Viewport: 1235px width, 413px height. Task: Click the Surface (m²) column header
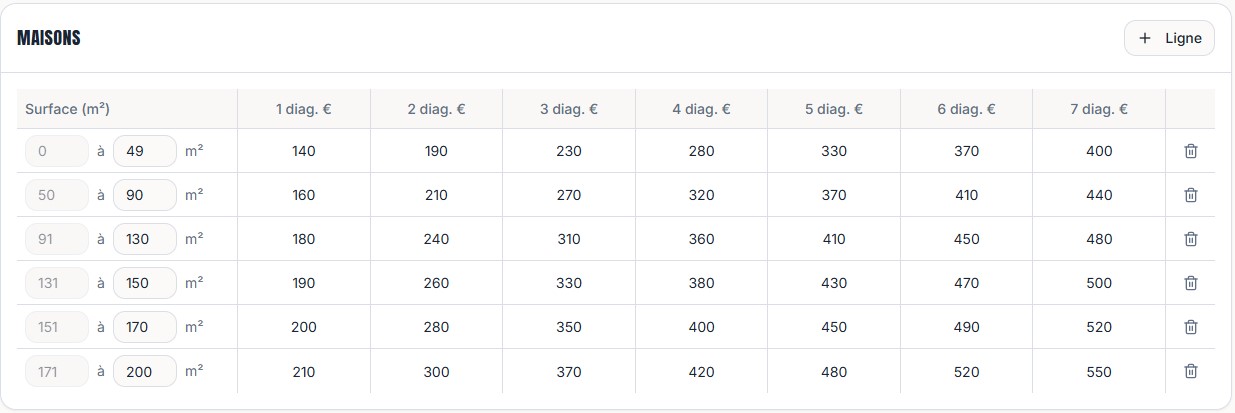[67, 109]
